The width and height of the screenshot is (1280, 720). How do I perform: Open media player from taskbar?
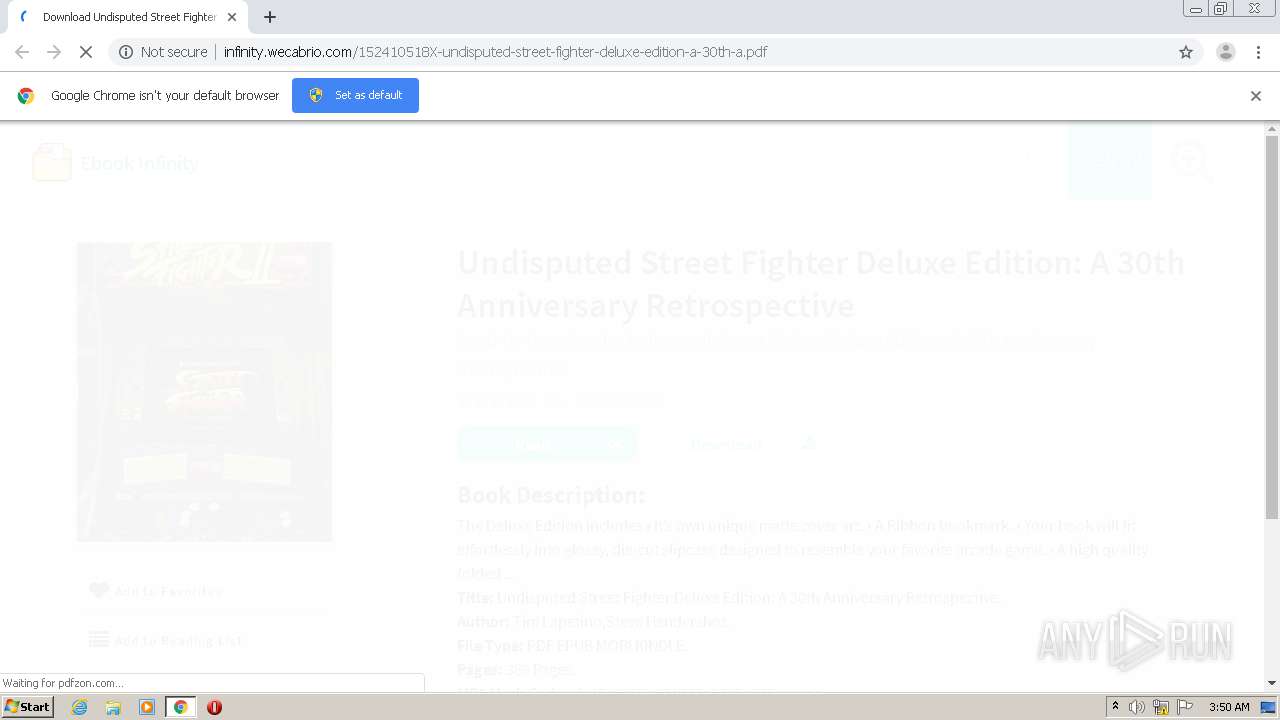click(x=147, y=707)
